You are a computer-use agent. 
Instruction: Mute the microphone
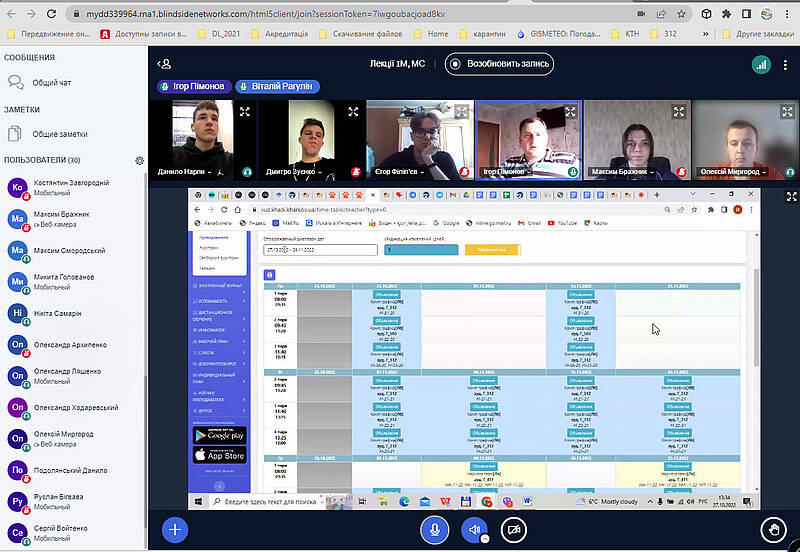pos(433,529)
